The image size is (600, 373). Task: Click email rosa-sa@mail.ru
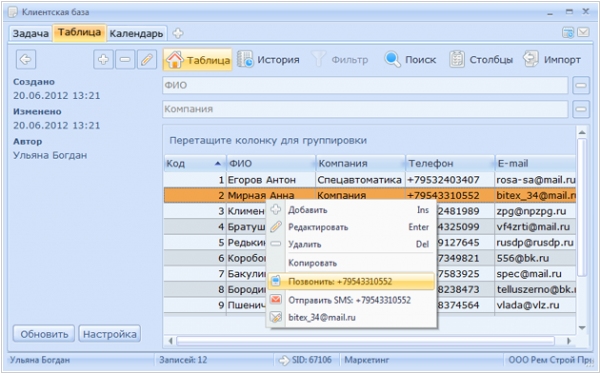coord(536,180)
